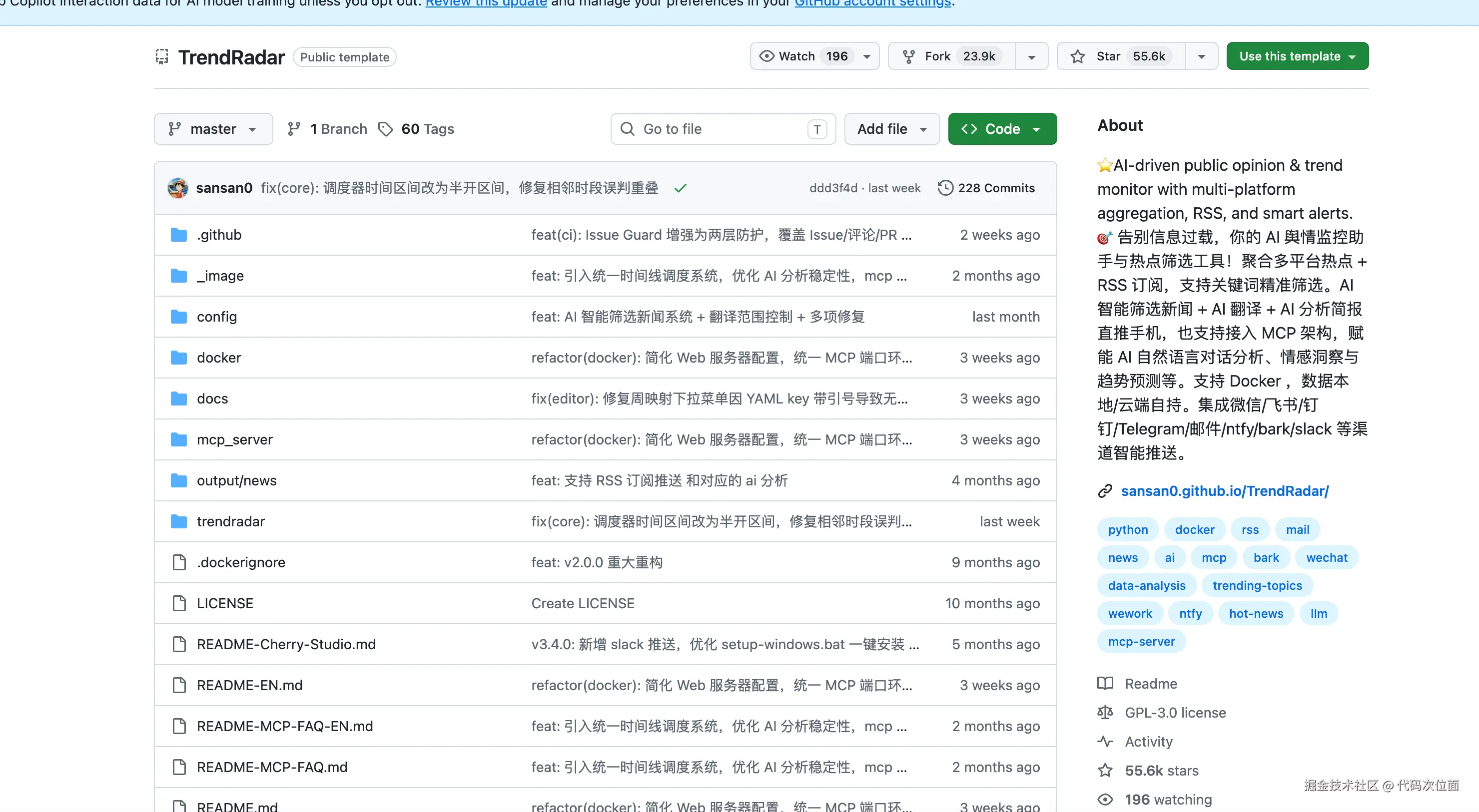1479x812 pixels.
Task: Open the Add file dropdown
Action: coord(892,129)
